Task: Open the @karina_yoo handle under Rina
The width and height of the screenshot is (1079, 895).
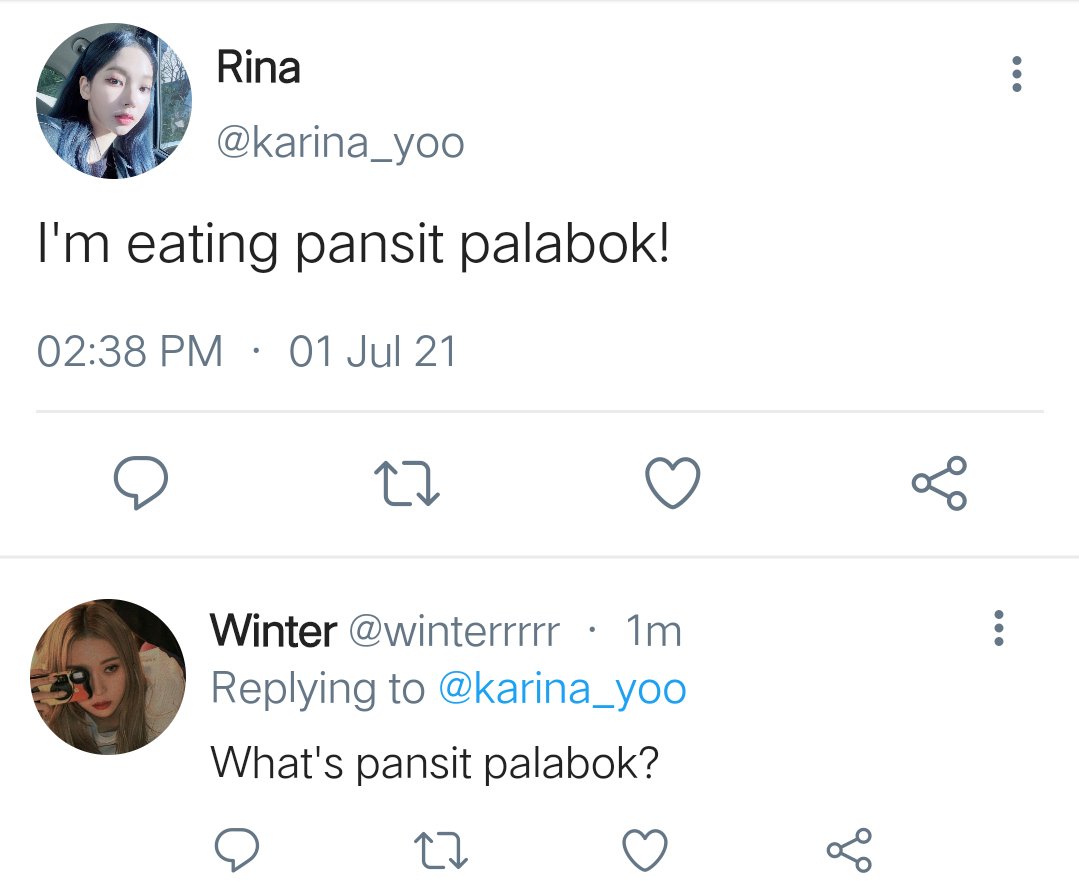Action: (341, 143)
